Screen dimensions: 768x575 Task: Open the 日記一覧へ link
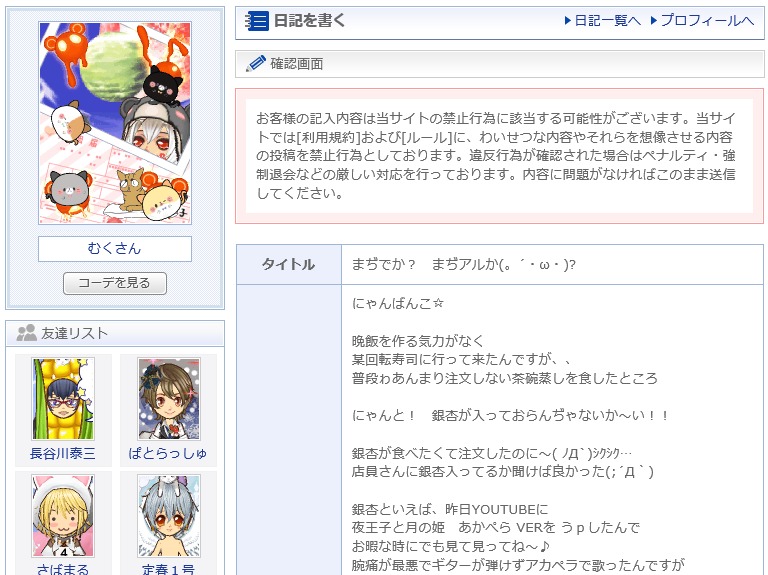(607, 21)
